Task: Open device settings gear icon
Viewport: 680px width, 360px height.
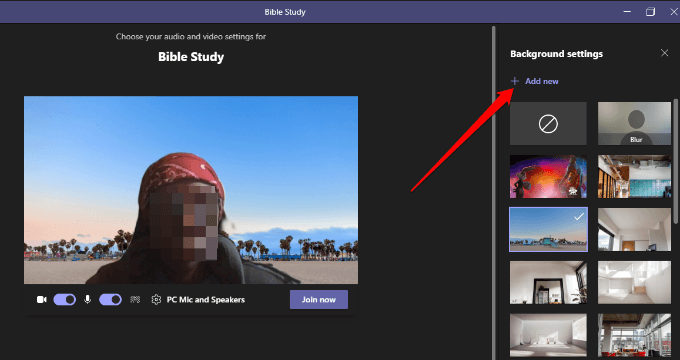Action: point(156,300)
